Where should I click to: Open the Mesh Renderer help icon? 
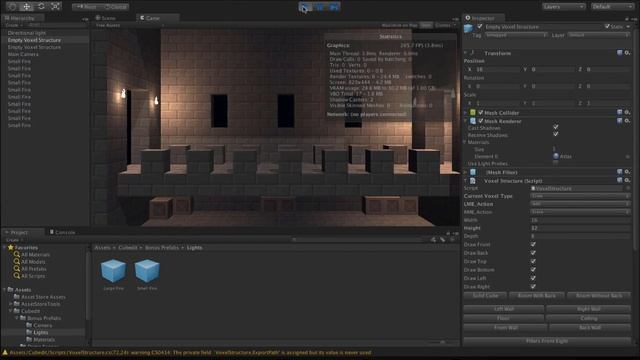[x=620, y=121]
